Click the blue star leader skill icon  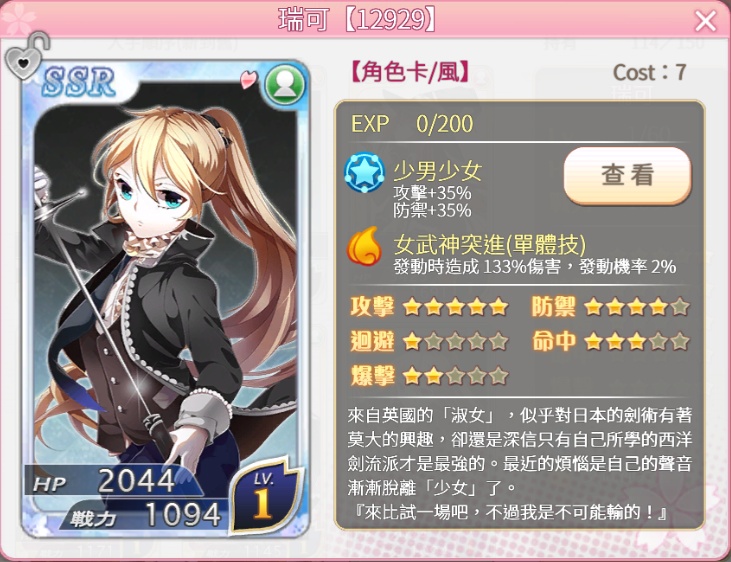(x=364, y=174)
